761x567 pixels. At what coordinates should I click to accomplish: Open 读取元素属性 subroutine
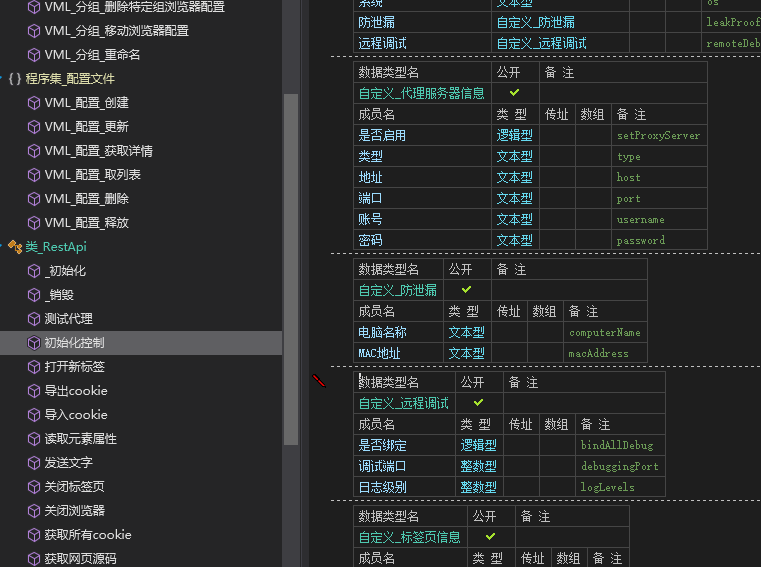[81, 439]
